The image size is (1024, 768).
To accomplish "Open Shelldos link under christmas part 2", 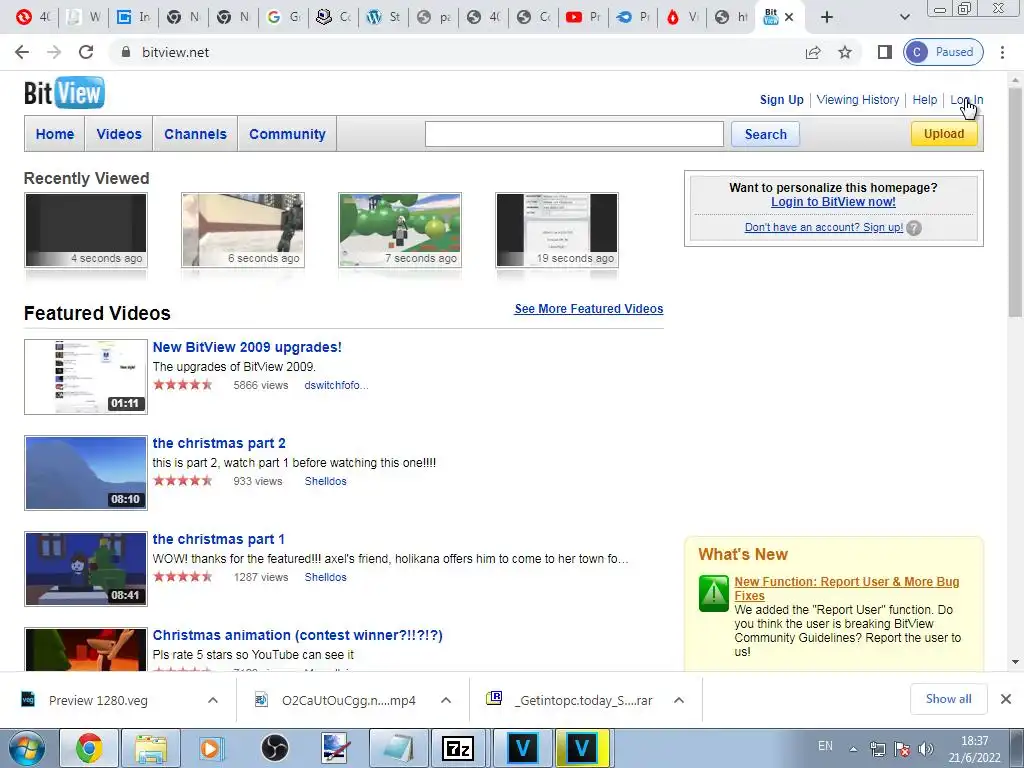I will point(325,481).
